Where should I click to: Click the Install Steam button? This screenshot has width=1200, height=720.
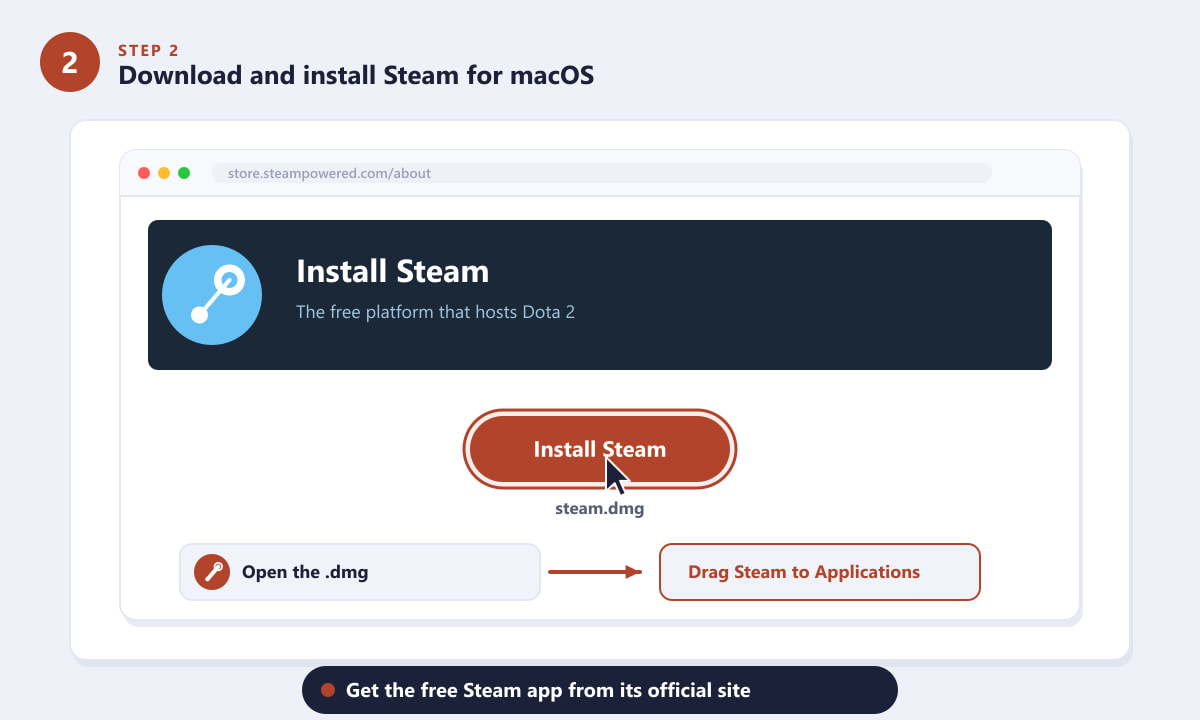point(600,449)
